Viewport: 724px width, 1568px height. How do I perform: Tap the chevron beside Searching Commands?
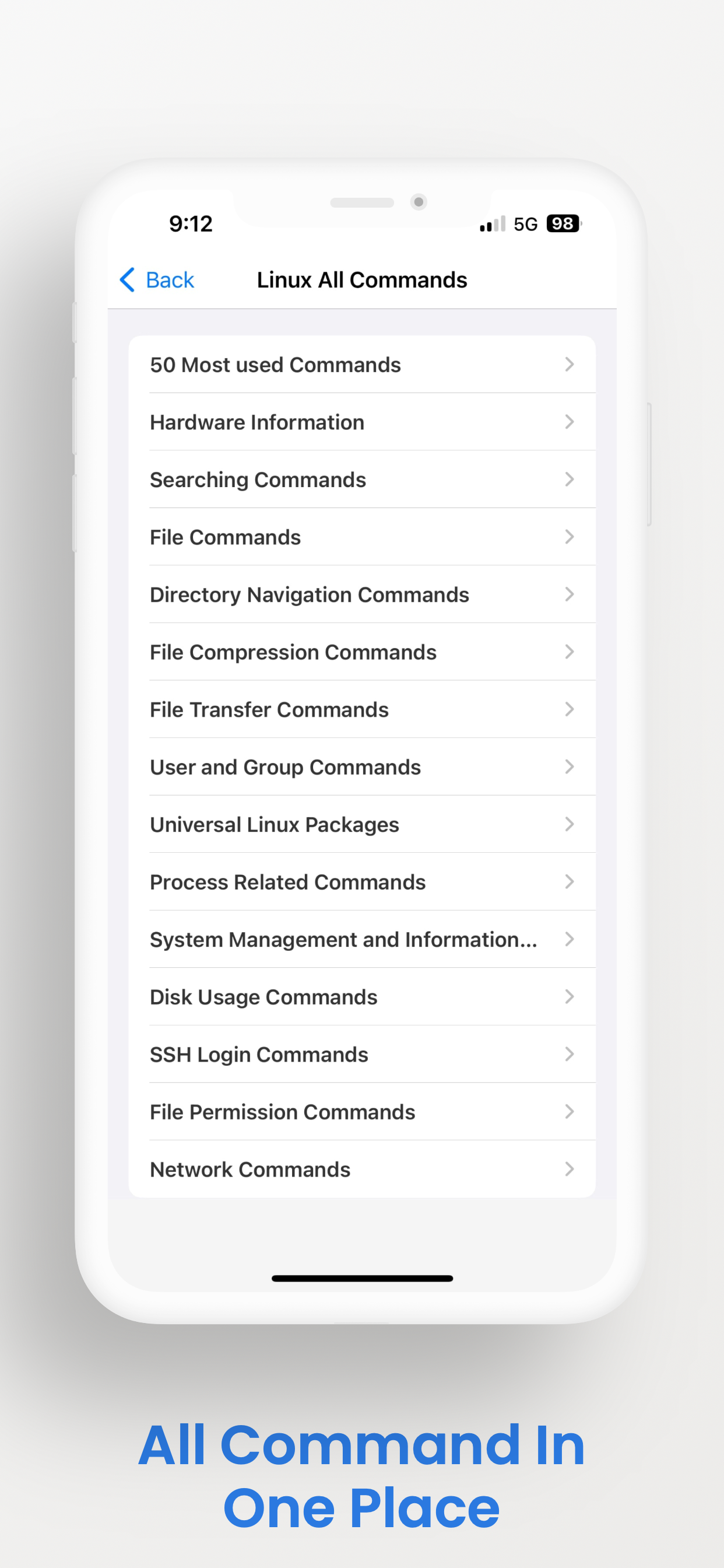(x=570, y=479)
